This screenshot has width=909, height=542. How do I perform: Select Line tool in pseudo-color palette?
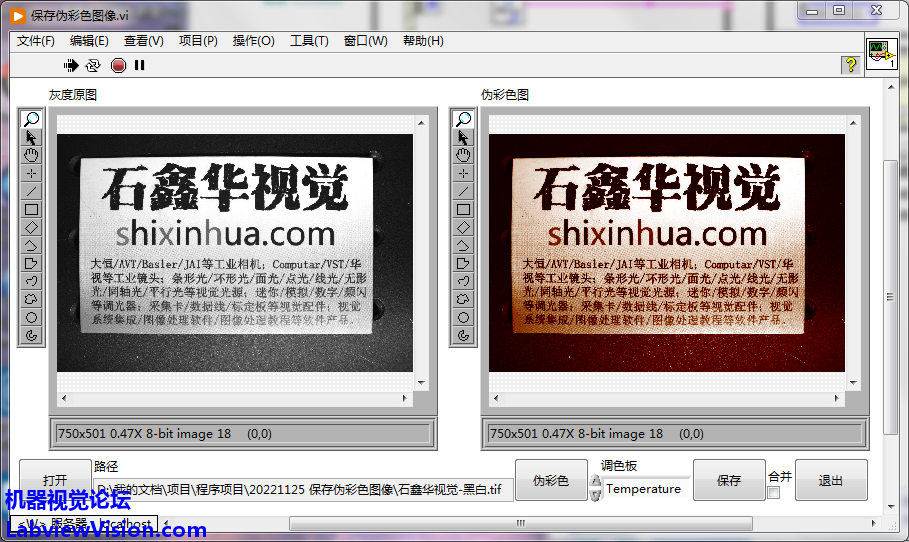click(x=463, y=191)
